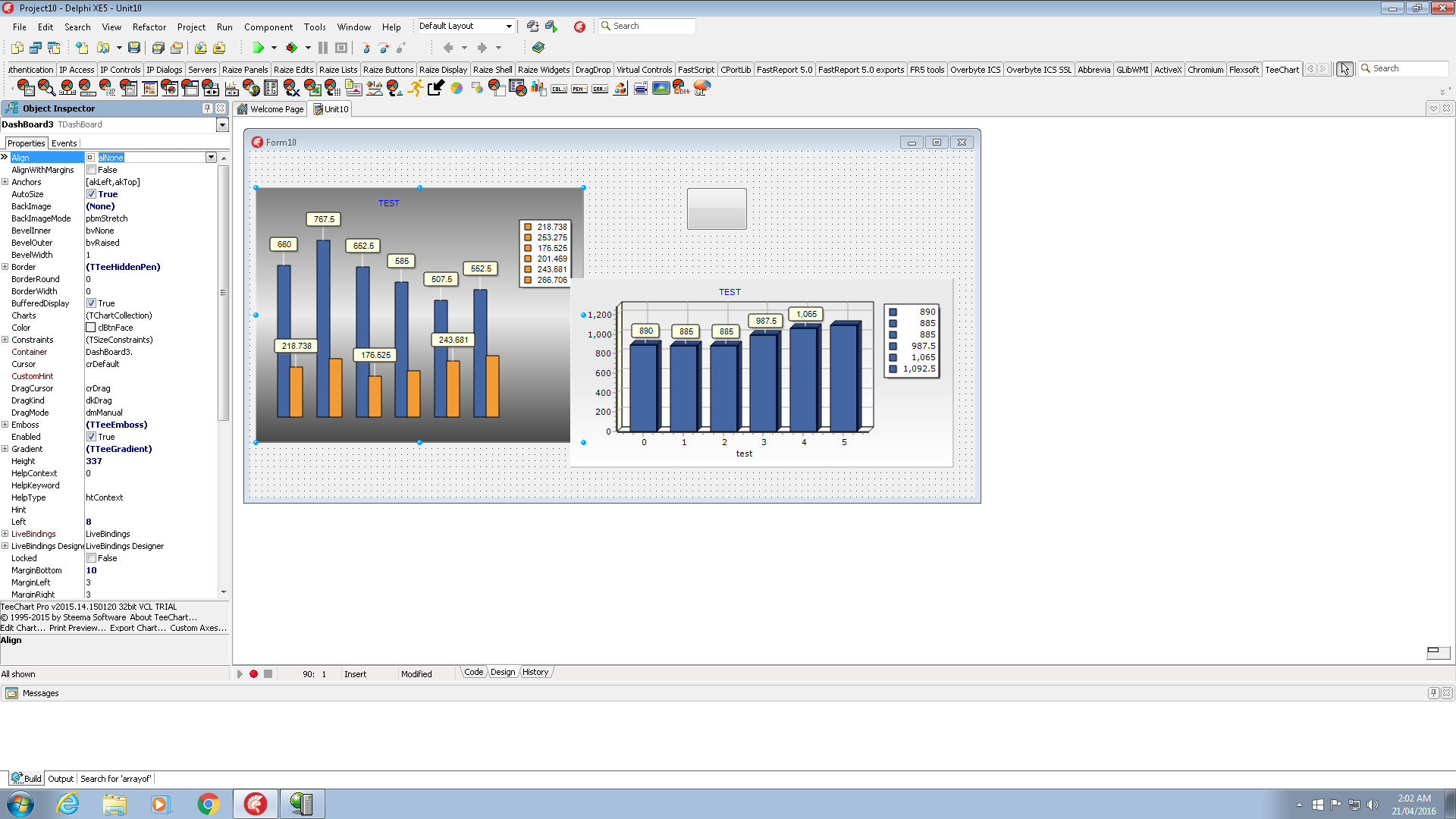Image resolution: width=1456 pixels, height=819 pixels.
Task: Click the Open Project folder icon
Action: pyautogui.click(x=102, y=48)
